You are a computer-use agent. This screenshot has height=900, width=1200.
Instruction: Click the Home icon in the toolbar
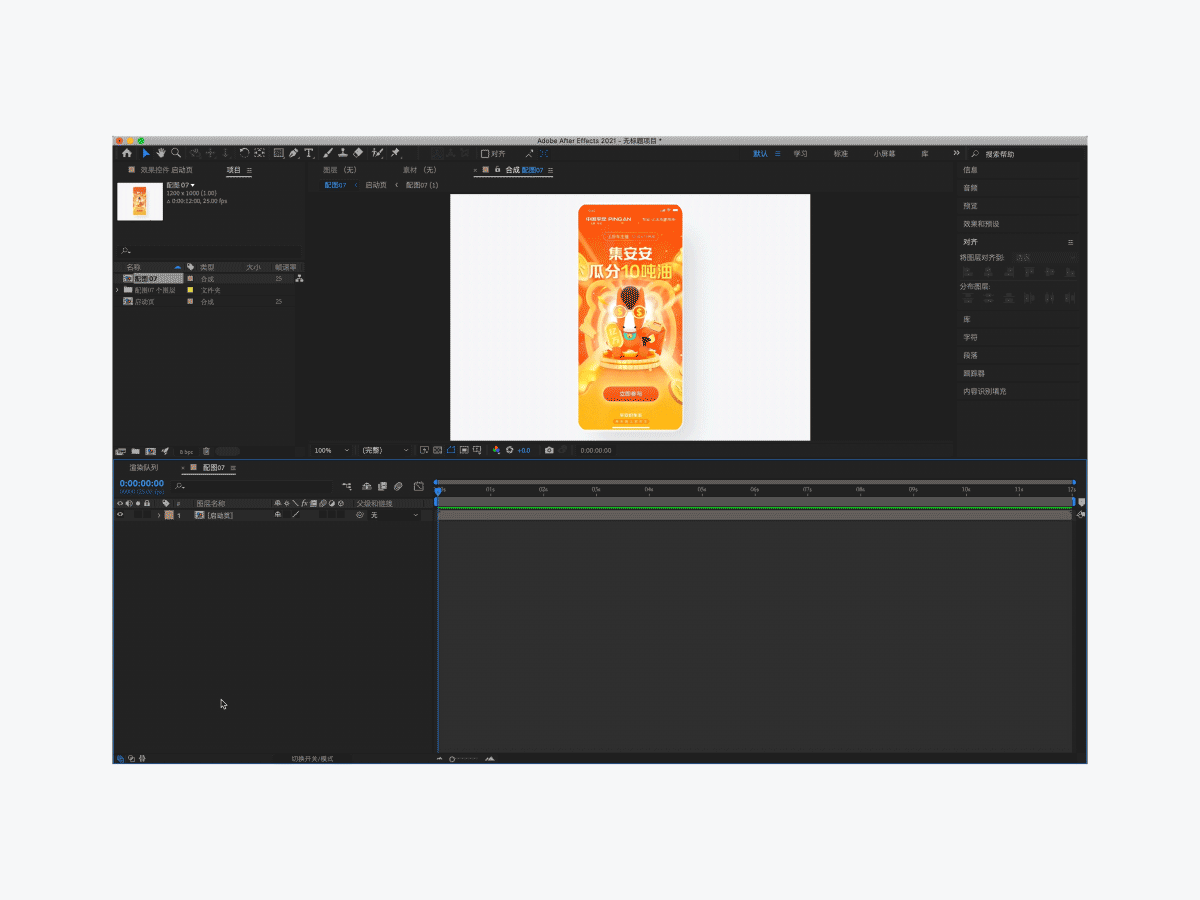click(x=127, y=154)
